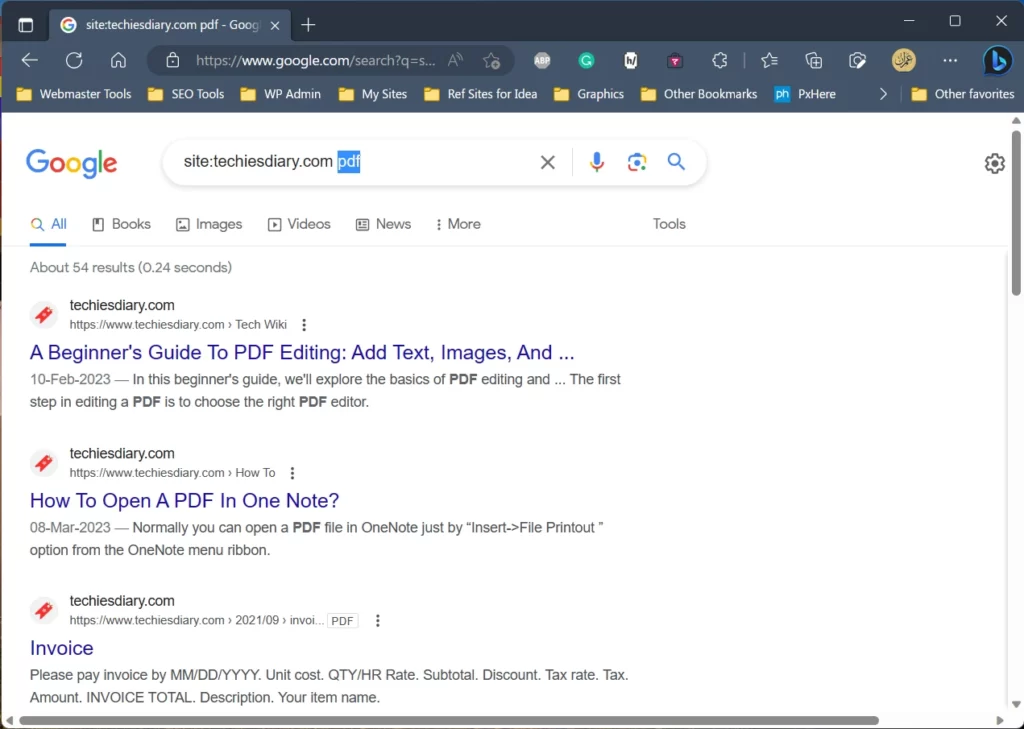Show more favorites bar items chevron

pos(883,94)
